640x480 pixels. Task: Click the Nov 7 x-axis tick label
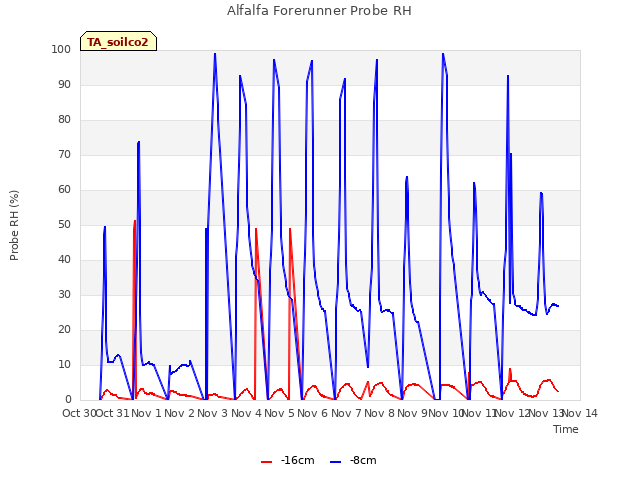pos(346,413)
